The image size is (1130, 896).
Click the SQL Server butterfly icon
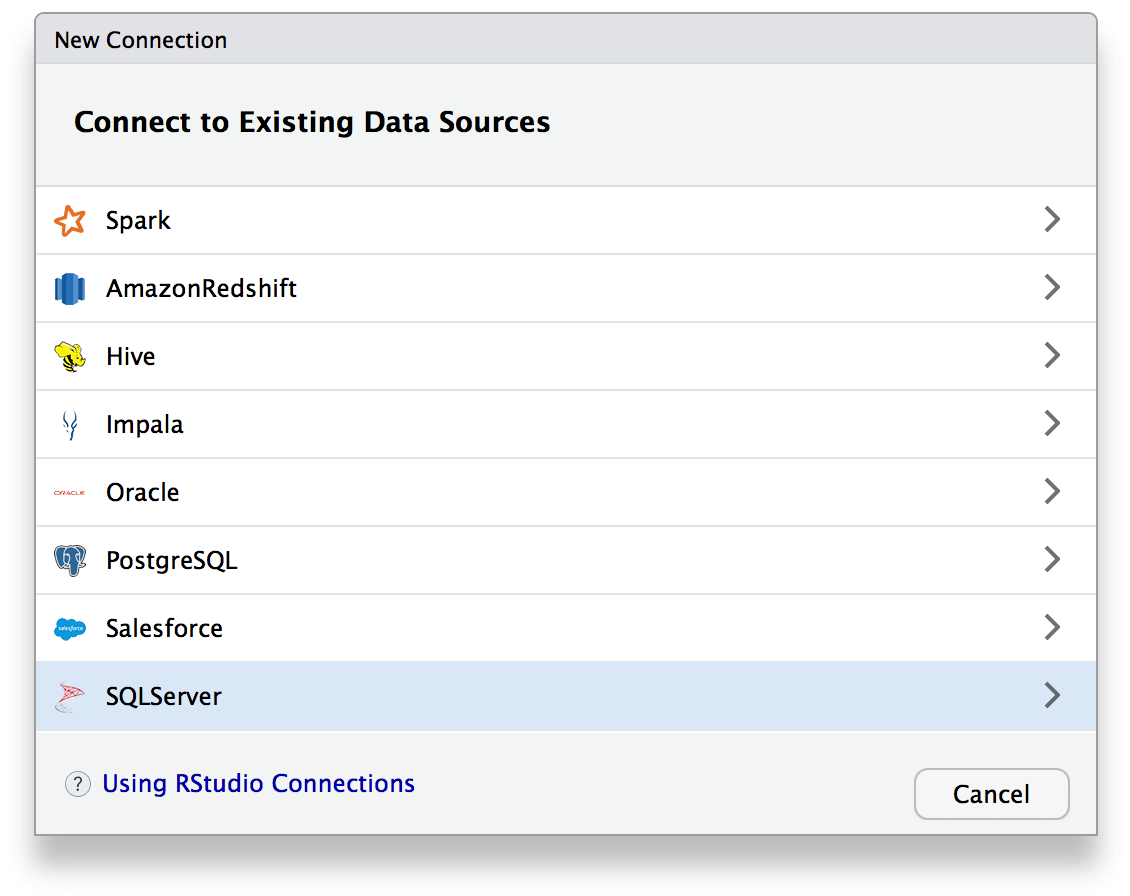(69, 696)
